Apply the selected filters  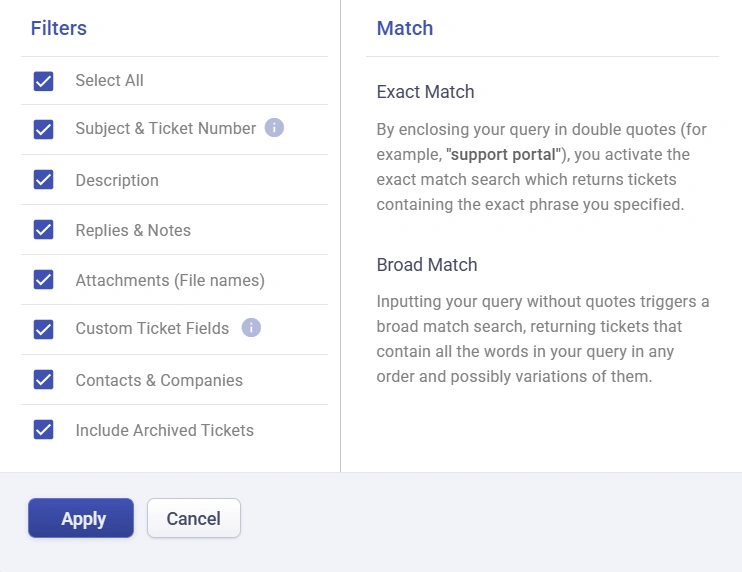point(81,518)
